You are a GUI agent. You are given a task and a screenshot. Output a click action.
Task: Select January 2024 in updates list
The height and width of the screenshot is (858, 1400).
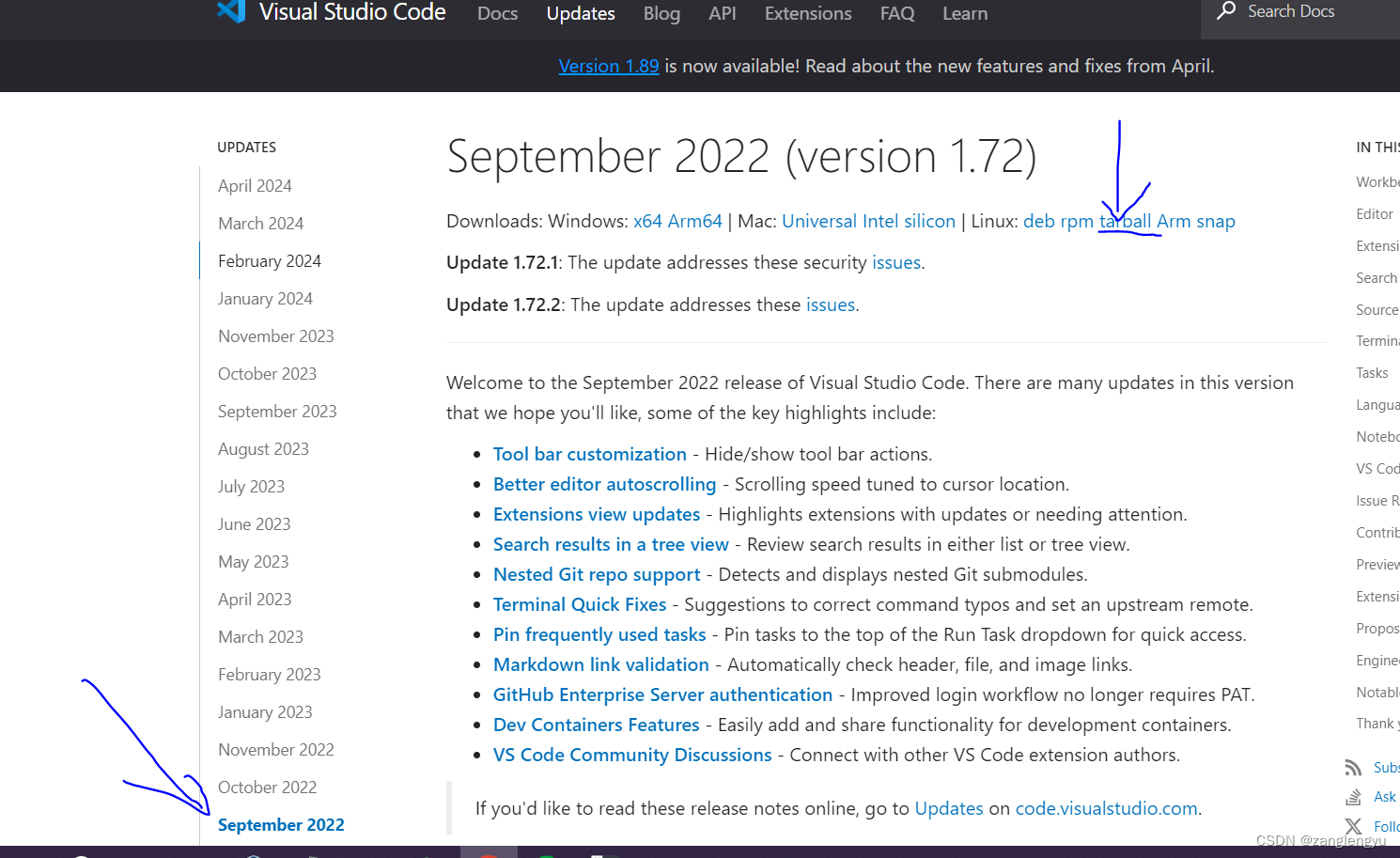(265, 299)
